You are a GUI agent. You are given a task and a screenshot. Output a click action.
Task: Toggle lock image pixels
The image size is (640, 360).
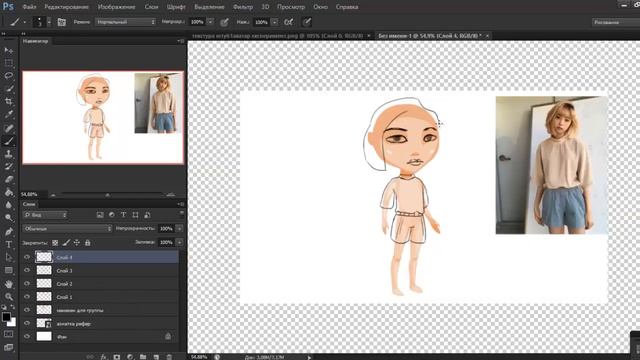[66, 242]
